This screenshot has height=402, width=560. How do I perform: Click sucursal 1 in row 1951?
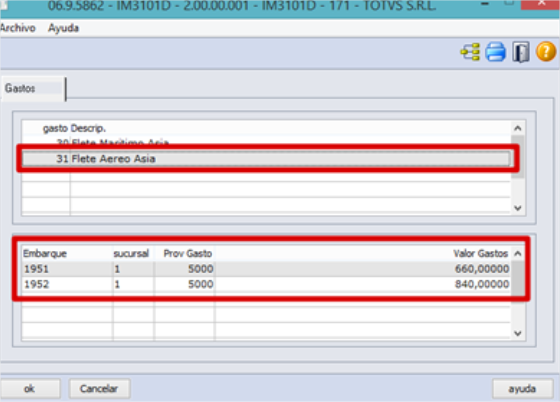pyautogui.click(x=134, y=269)
